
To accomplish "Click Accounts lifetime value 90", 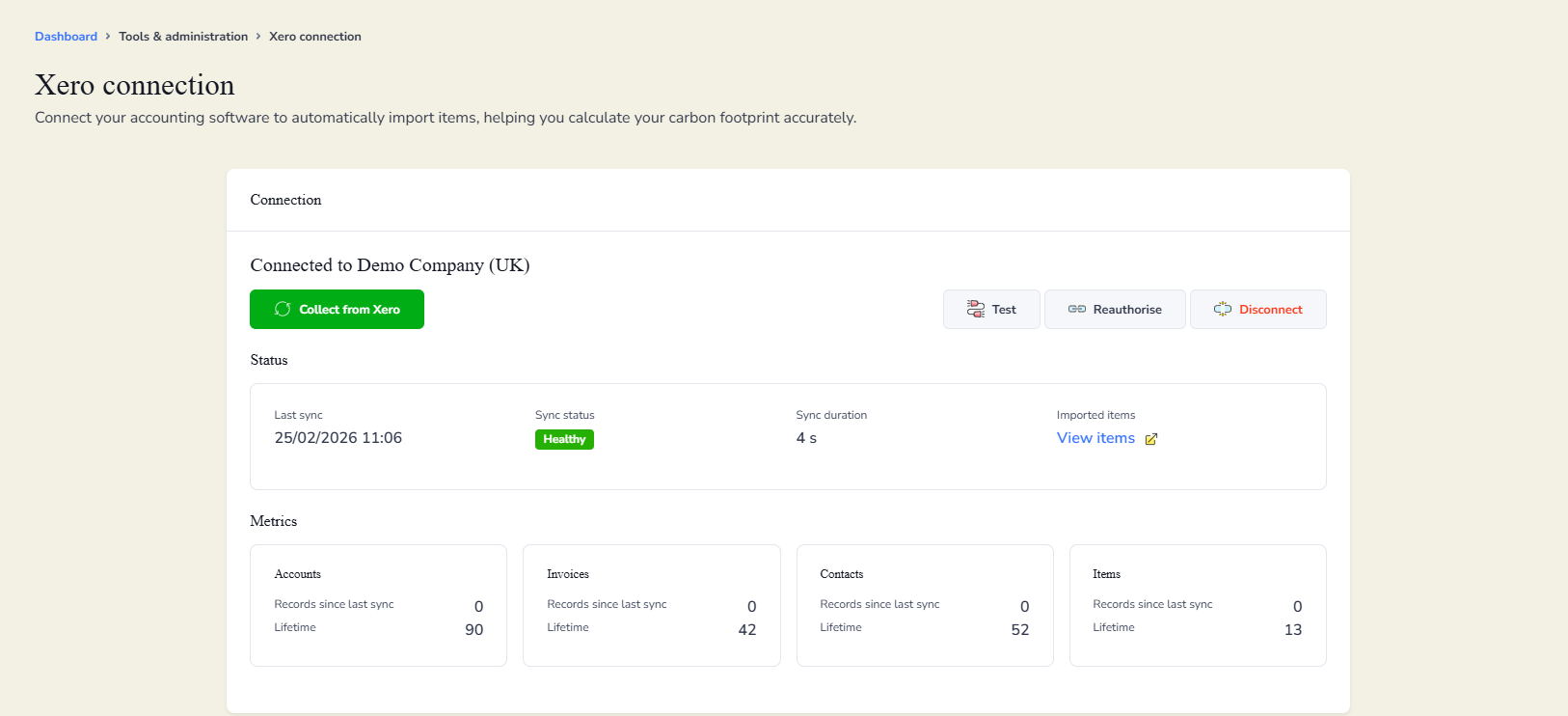I will point(473,629).
